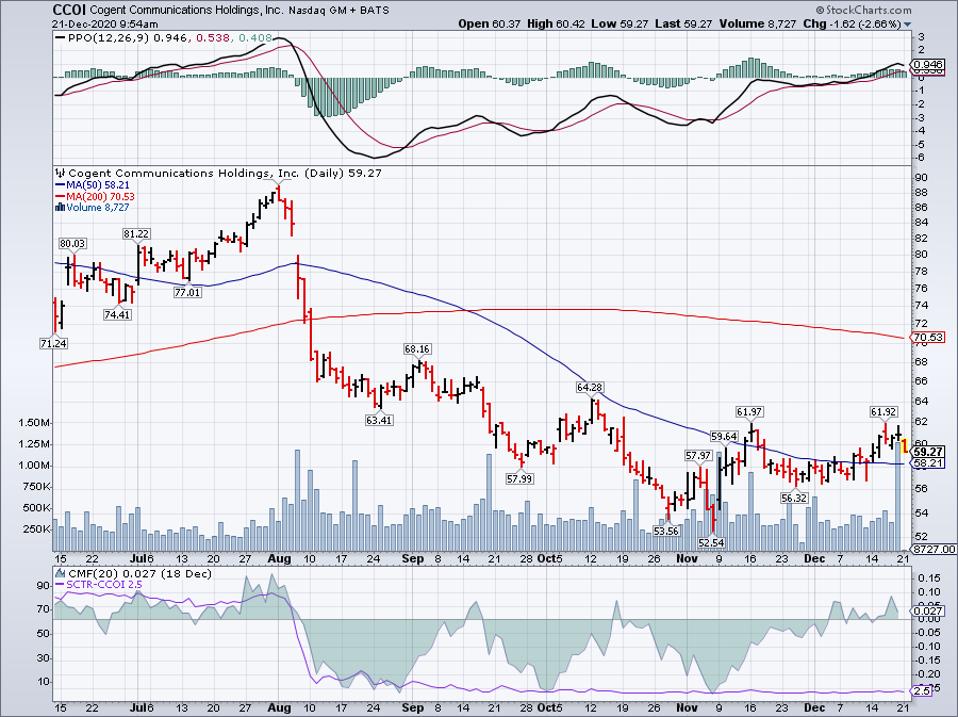The height and width of the screenshot is (717, 958).
Task: Click the 61.92 price peak label
Action: 884,412
